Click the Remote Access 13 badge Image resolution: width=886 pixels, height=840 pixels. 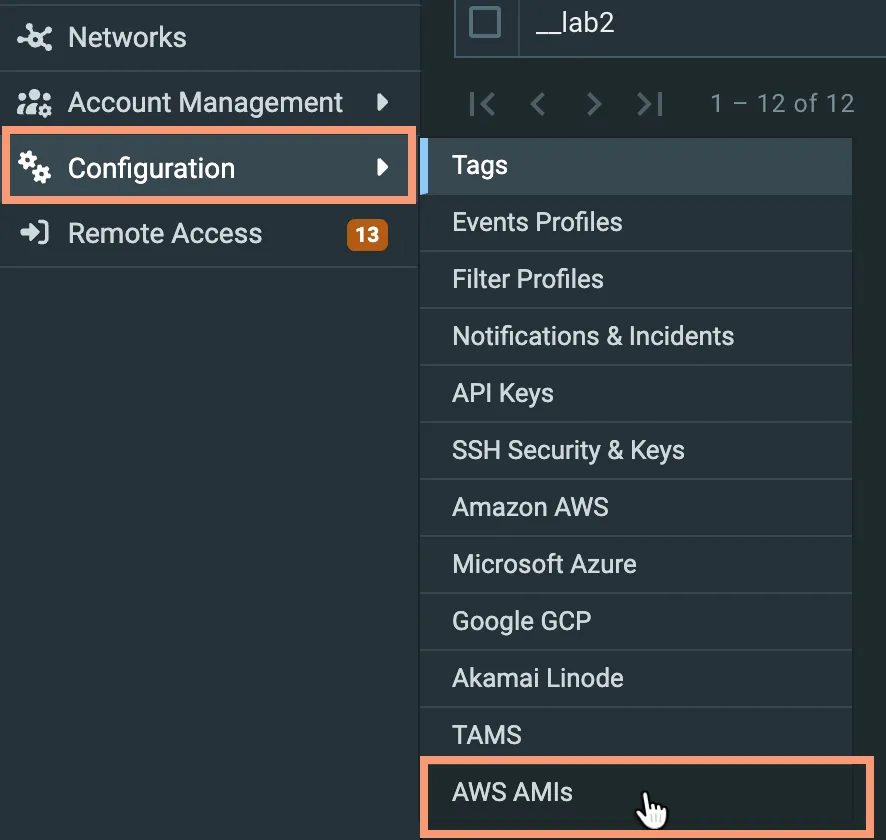[367, 234]
